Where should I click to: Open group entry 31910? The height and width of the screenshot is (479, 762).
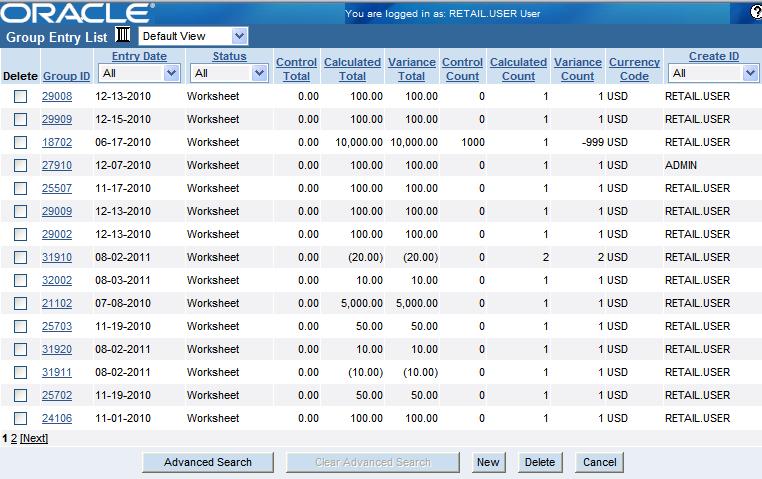pos(57,257)
